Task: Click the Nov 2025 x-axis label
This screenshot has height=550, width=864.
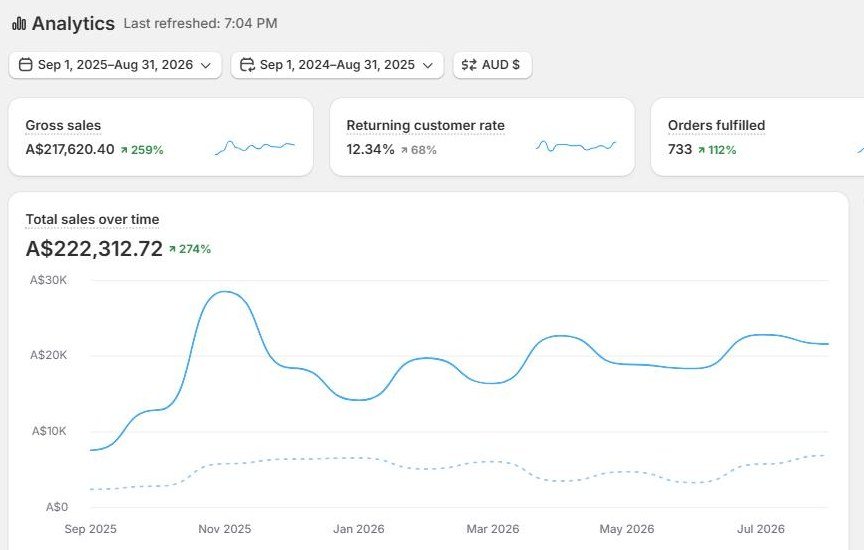Action: click(x=225, y=529)
